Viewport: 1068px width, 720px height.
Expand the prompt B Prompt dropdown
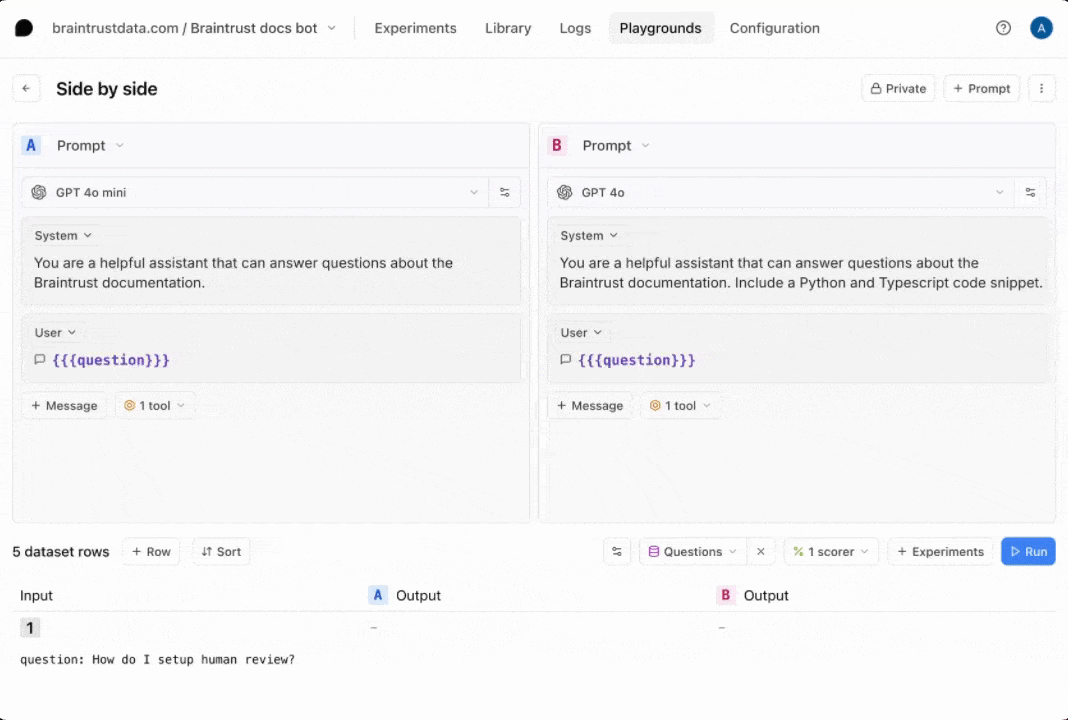point(616,146)
